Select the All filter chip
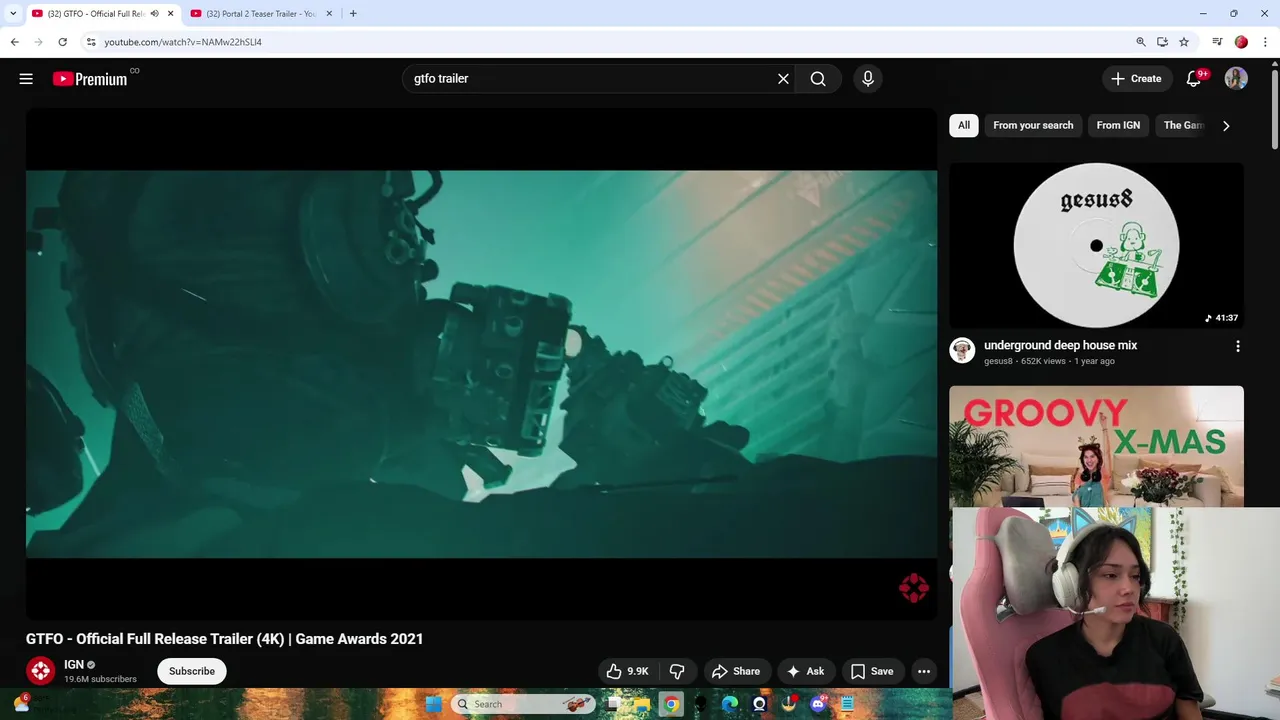Image resolution: width=1280 pixels, height=720 pixels. [964, 125]
